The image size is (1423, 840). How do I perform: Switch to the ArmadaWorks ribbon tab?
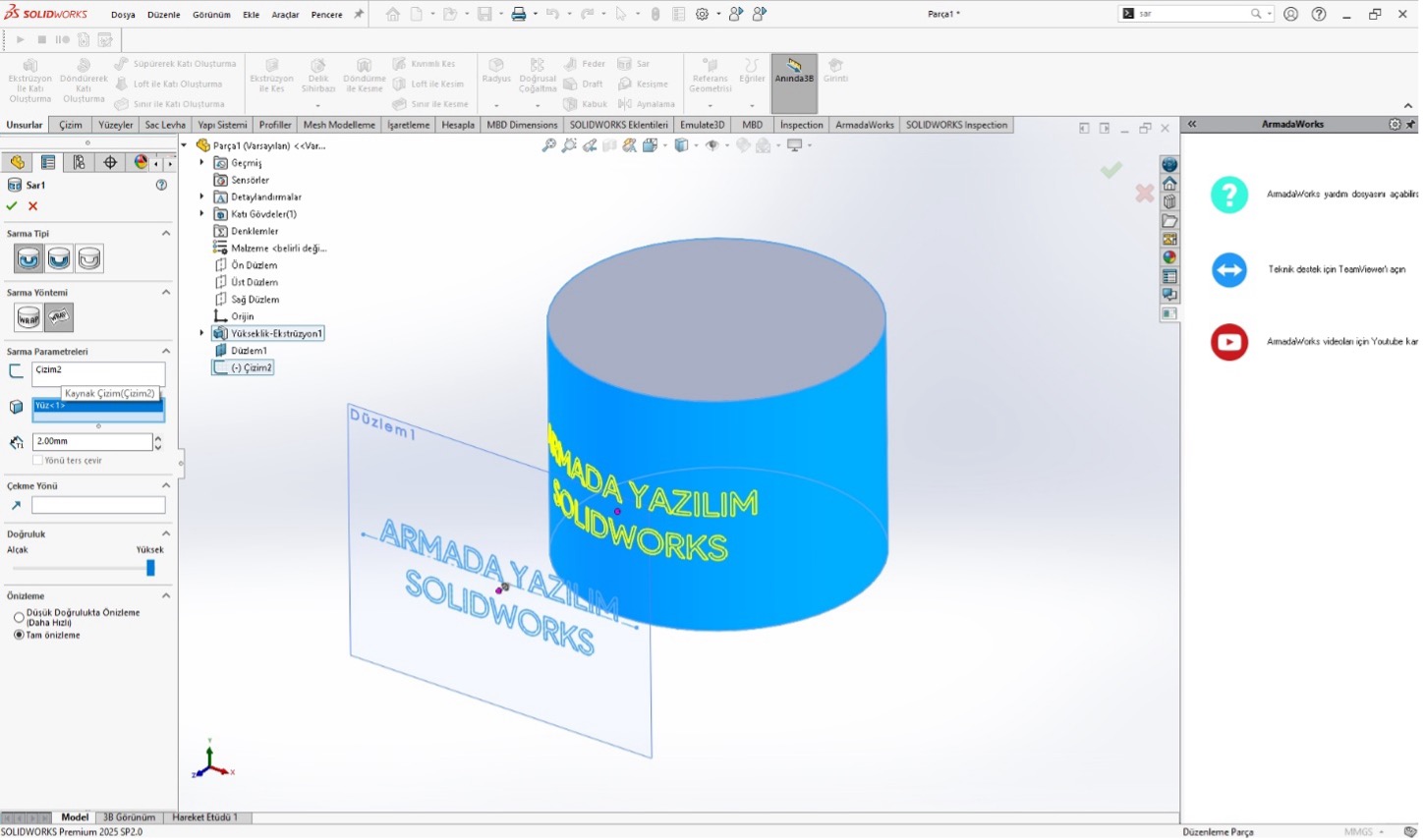[x=865, y=126]
